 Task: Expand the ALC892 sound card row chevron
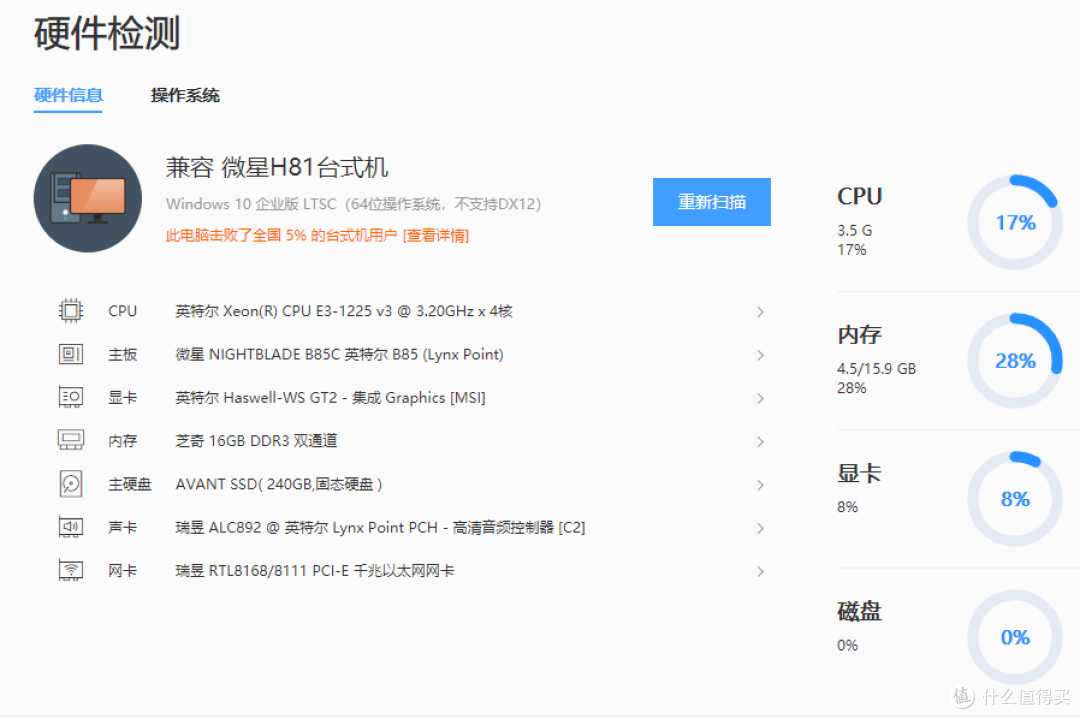coord(760,528)
